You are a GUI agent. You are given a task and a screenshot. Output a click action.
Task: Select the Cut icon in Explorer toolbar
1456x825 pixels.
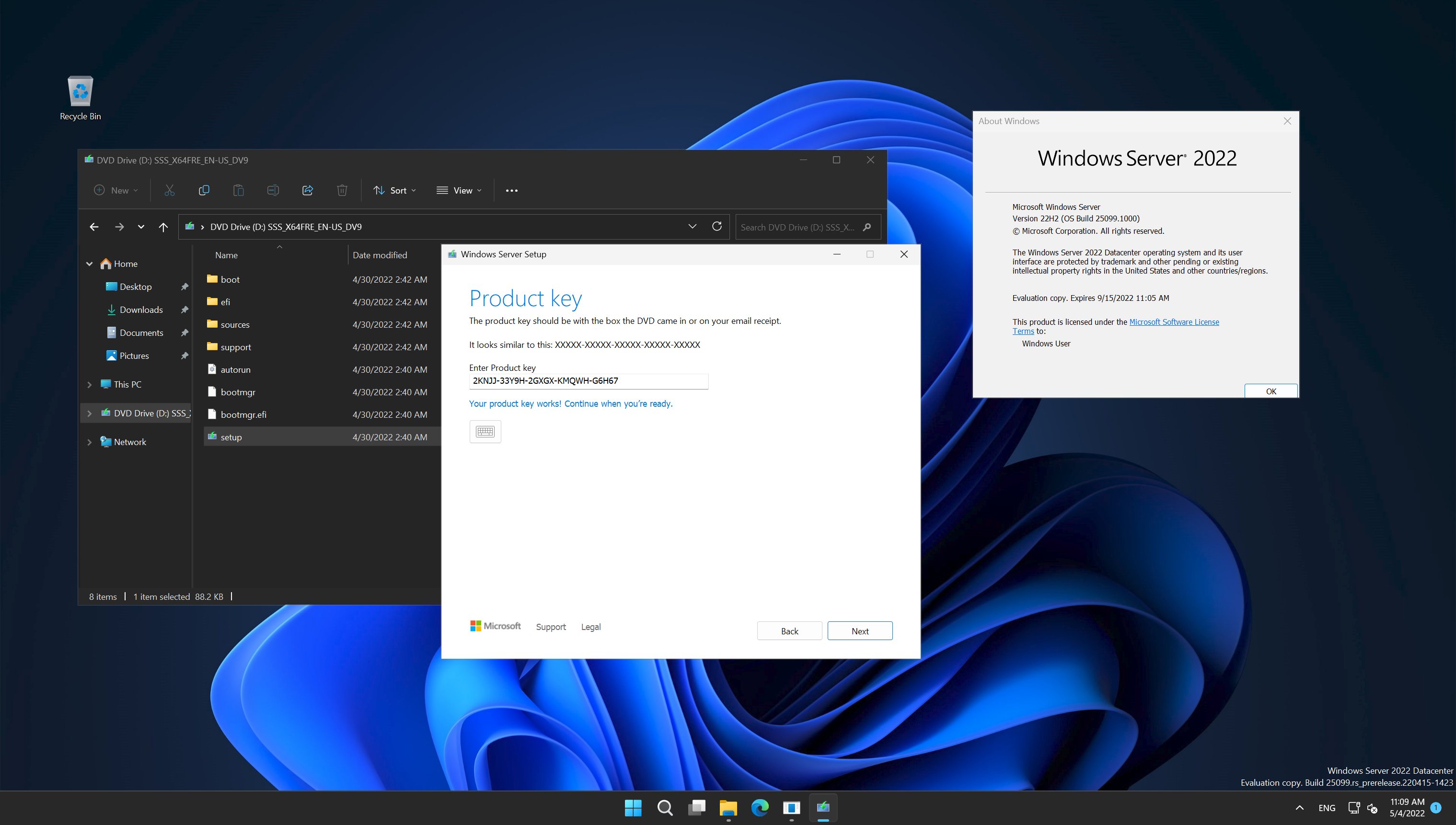pos(170,190)
